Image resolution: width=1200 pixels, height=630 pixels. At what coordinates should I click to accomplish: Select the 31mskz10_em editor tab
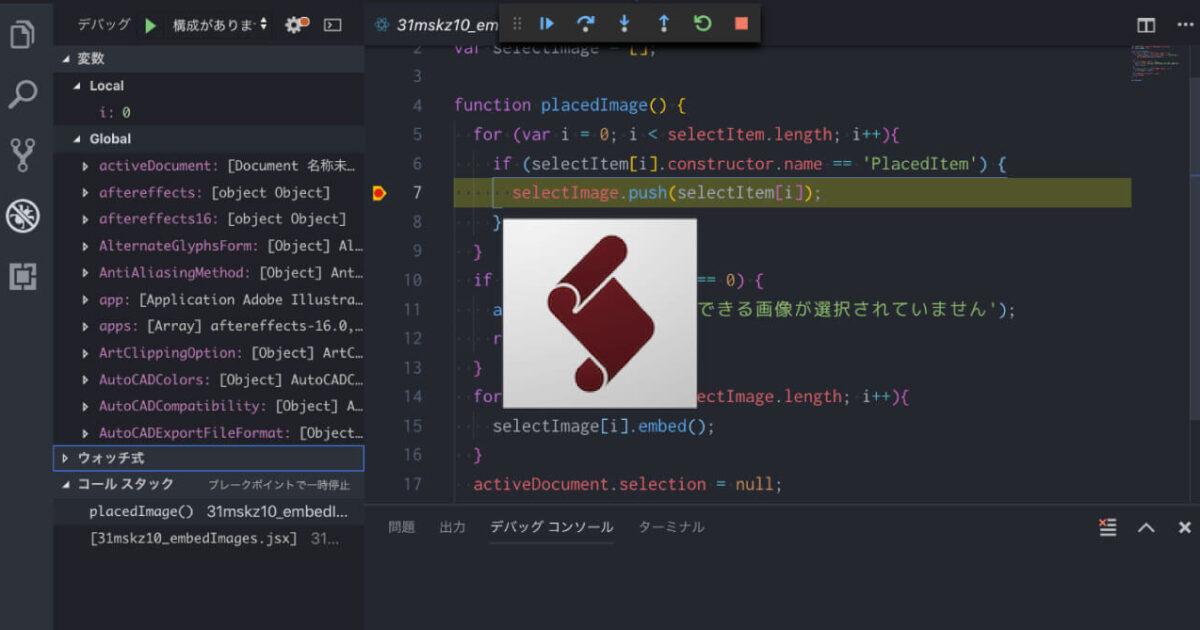(434, 25)
